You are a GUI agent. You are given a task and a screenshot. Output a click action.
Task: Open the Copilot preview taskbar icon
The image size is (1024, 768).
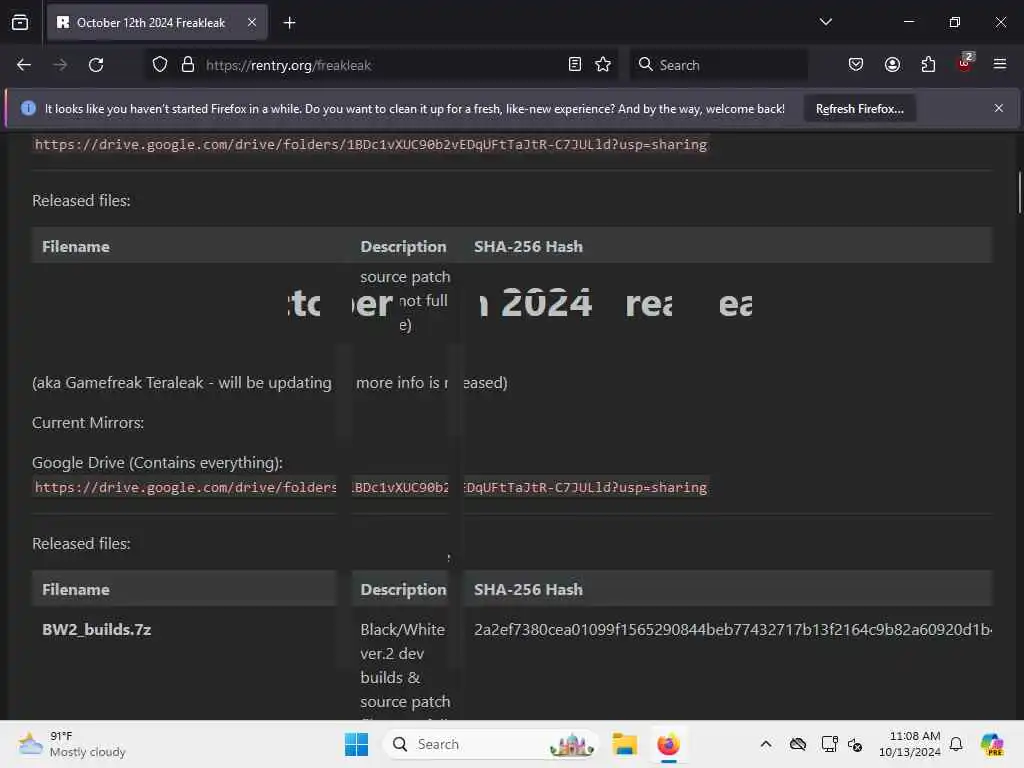tap(992, 744)
